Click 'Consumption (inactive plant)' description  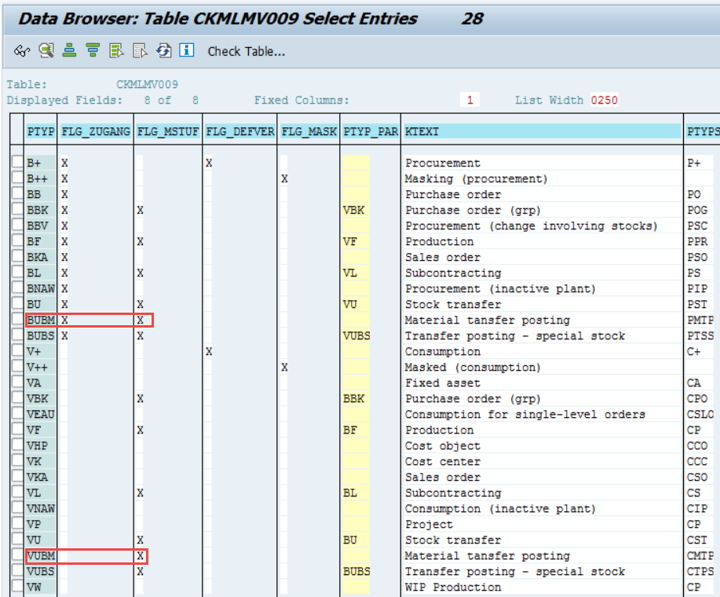pyautogui.click(x=500, y=509)
